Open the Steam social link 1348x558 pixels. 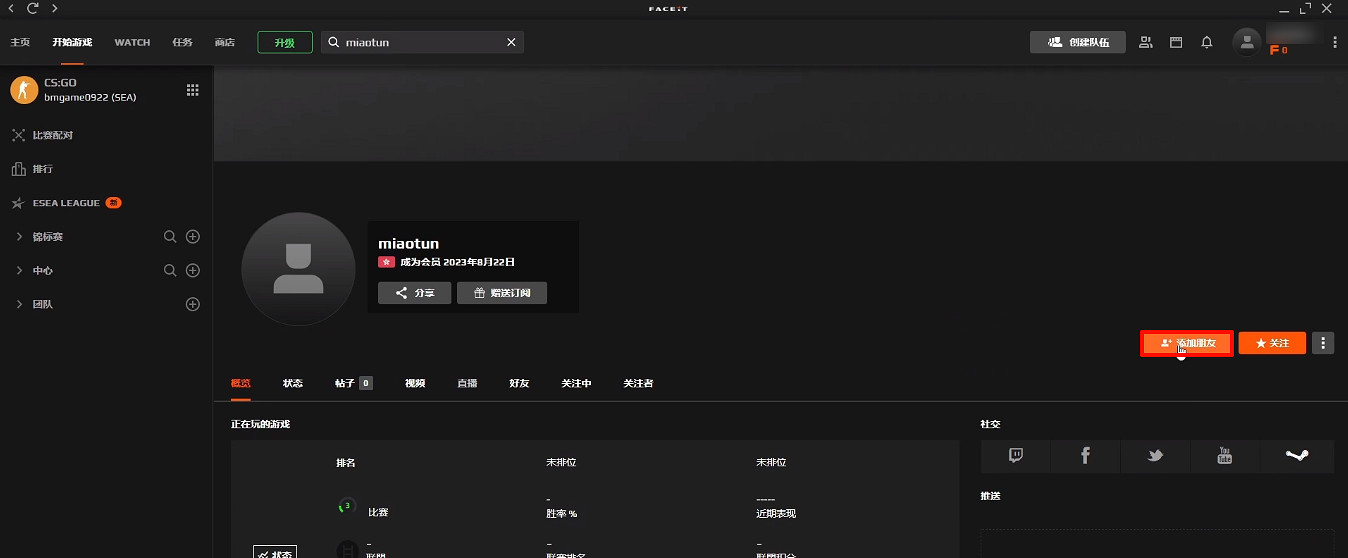pyautogui.click(x=1297, y=456)
